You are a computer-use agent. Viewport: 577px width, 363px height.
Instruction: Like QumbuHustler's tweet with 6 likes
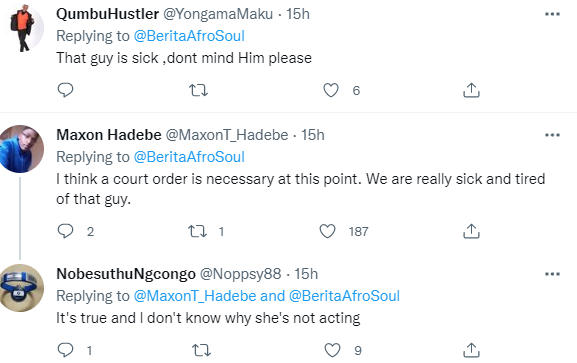click(331, 90)
